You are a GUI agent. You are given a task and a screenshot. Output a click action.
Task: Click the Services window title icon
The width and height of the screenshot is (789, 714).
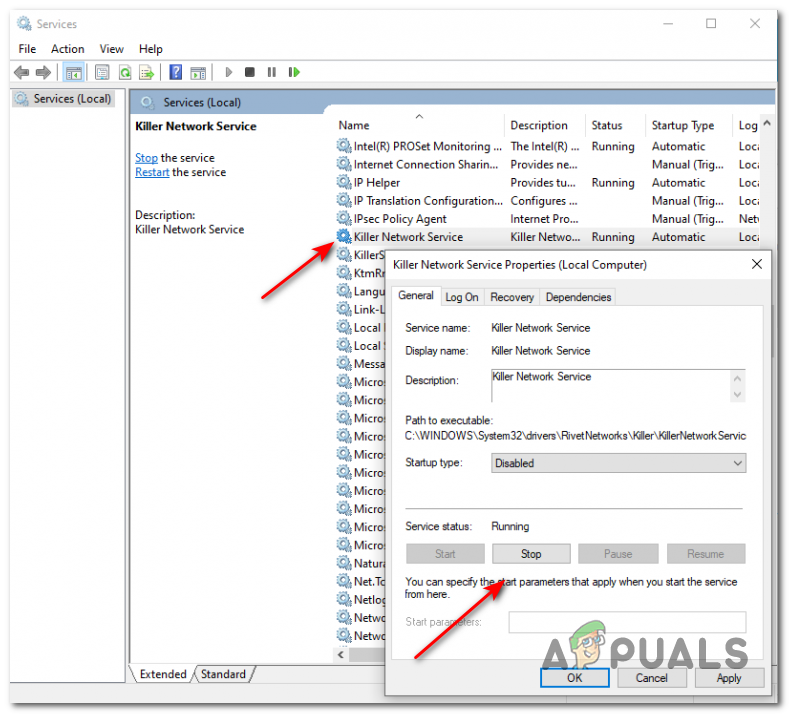click(24, 24)
